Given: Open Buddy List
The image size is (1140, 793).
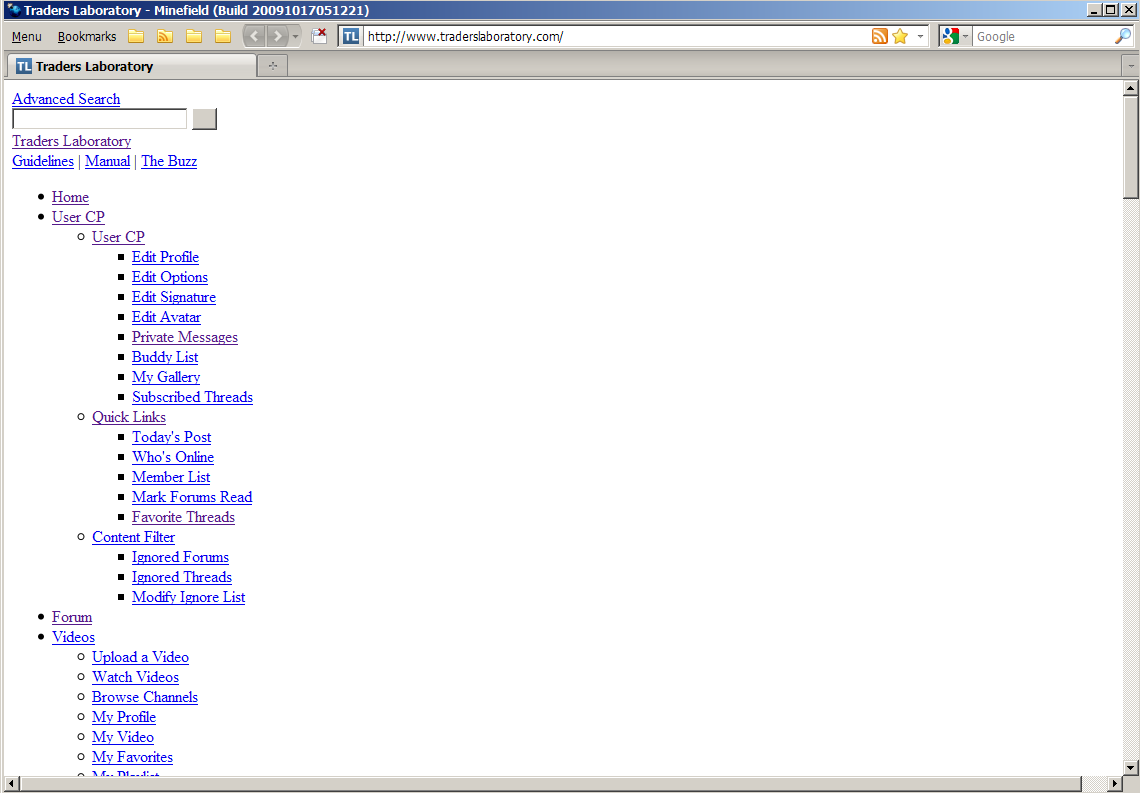Looking at the screenshot, I should click(x=165, y=357).
